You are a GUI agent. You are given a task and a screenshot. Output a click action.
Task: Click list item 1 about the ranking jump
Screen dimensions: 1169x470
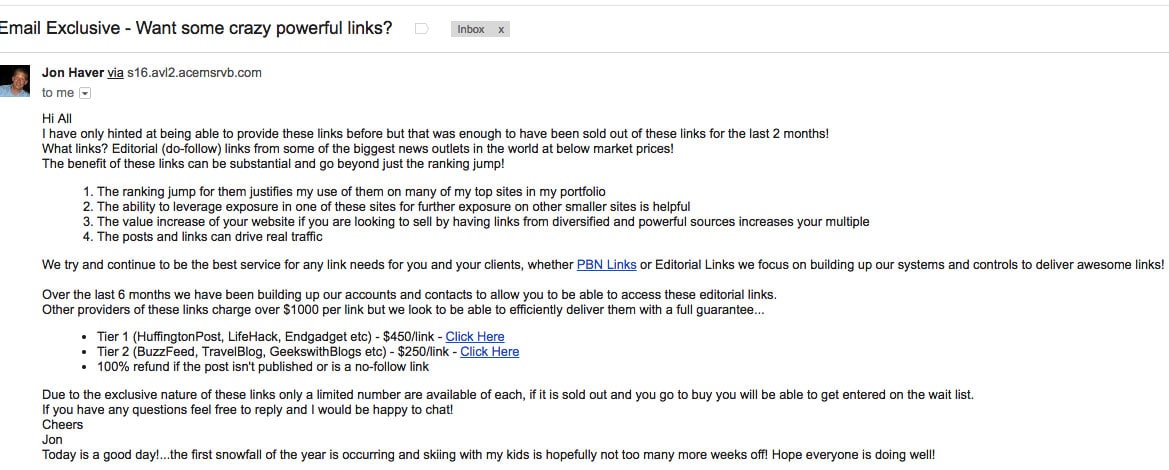(x=350, y=192)
